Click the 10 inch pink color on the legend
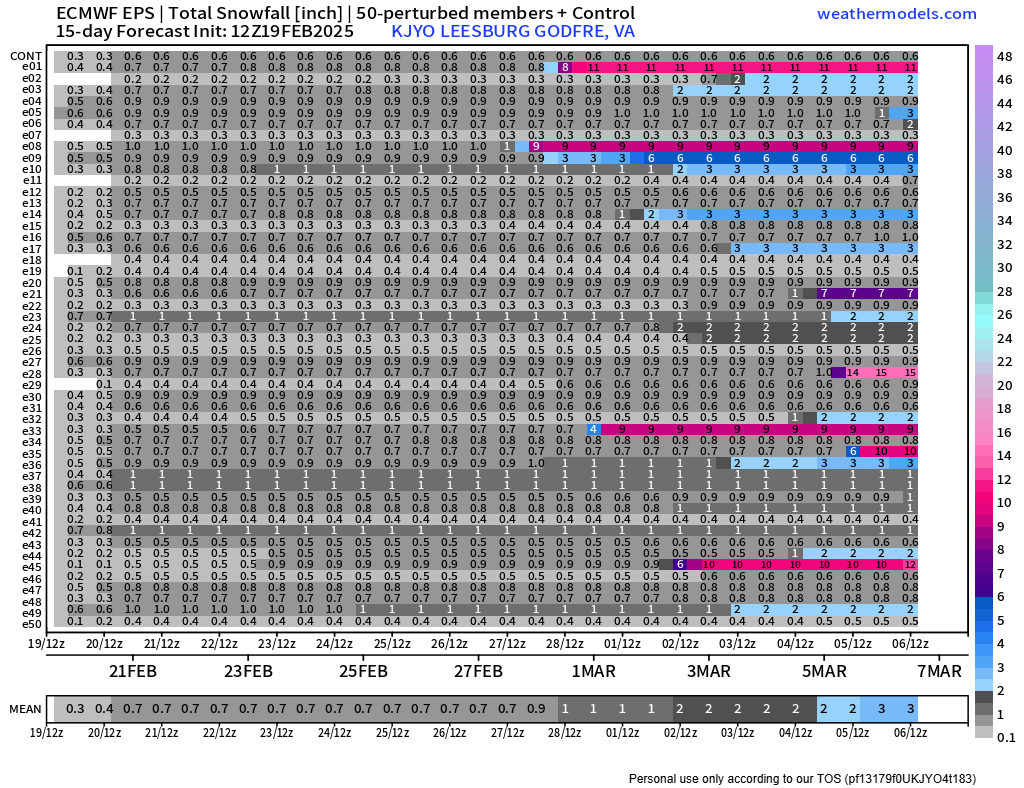1024x788 pixels. pos(984,503)
